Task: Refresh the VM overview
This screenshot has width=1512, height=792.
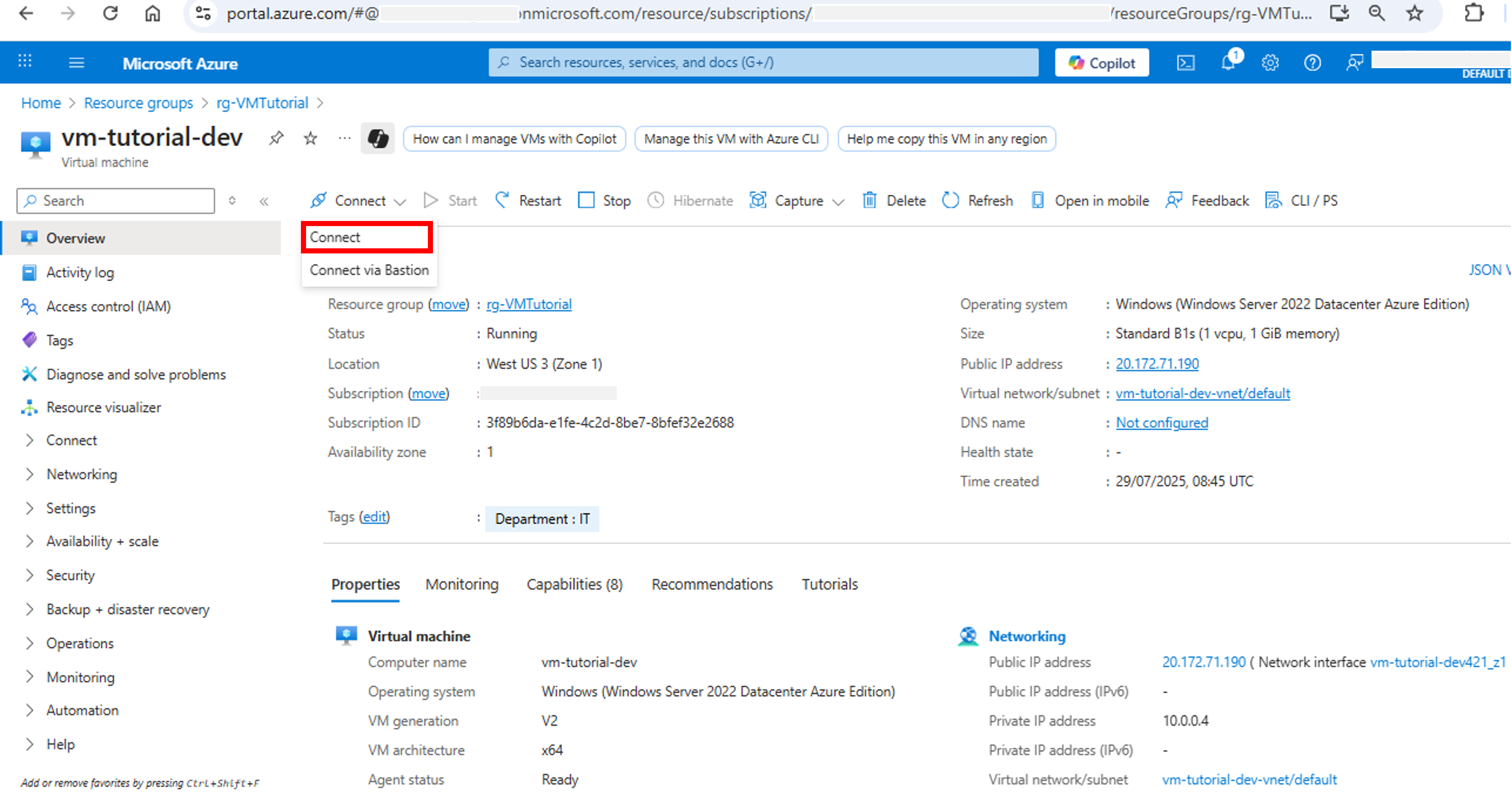Action: [x=977, y=200]
